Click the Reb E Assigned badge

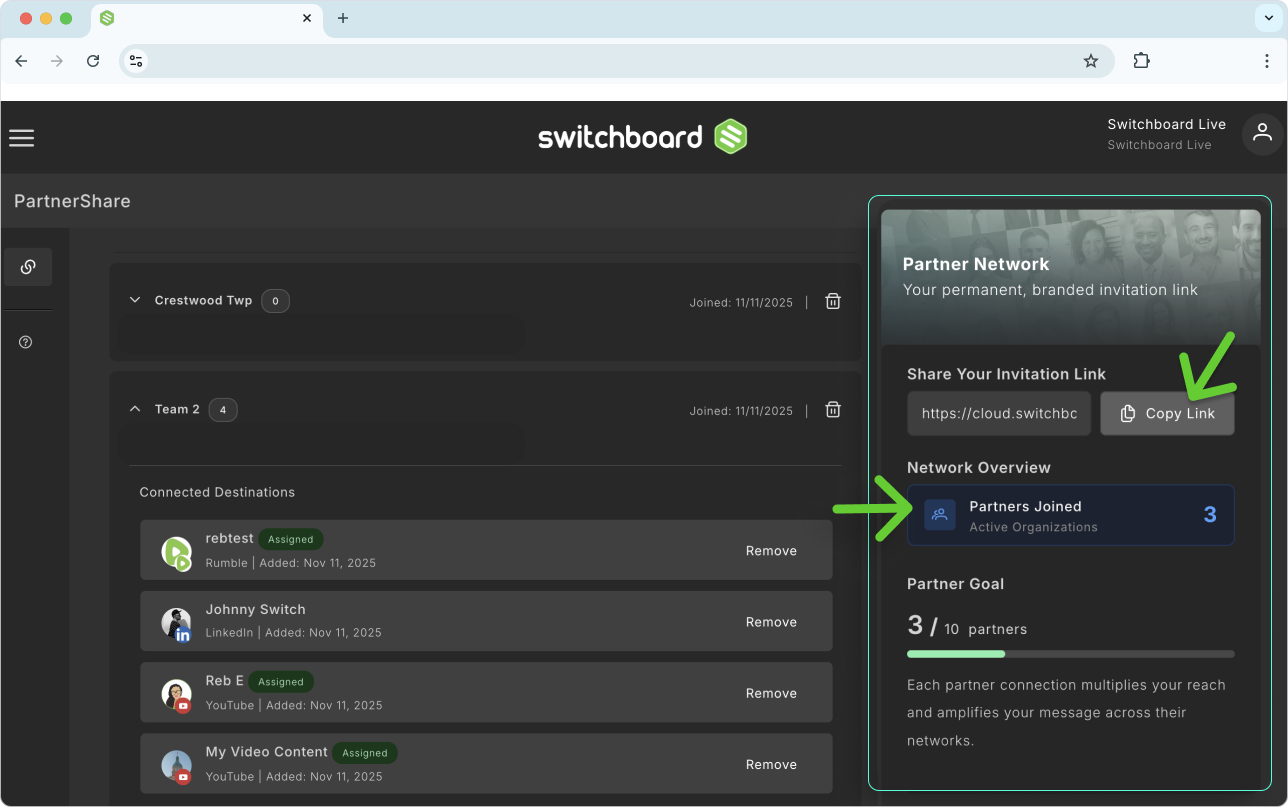point(281,682)
